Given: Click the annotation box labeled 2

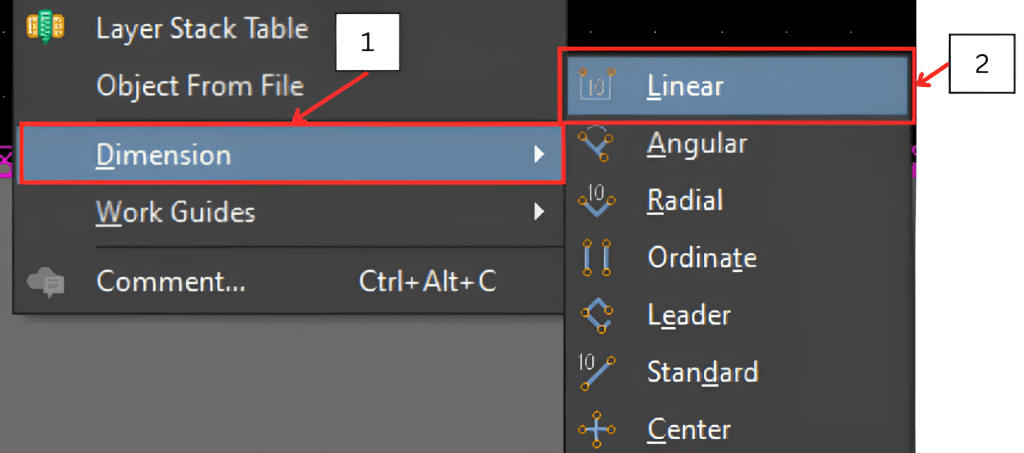Looking at the screenshot, I should pos(981,63).
